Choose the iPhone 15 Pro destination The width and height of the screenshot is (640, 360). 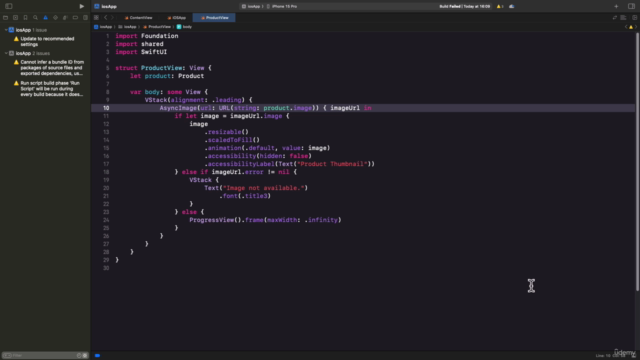pos(282,6)
